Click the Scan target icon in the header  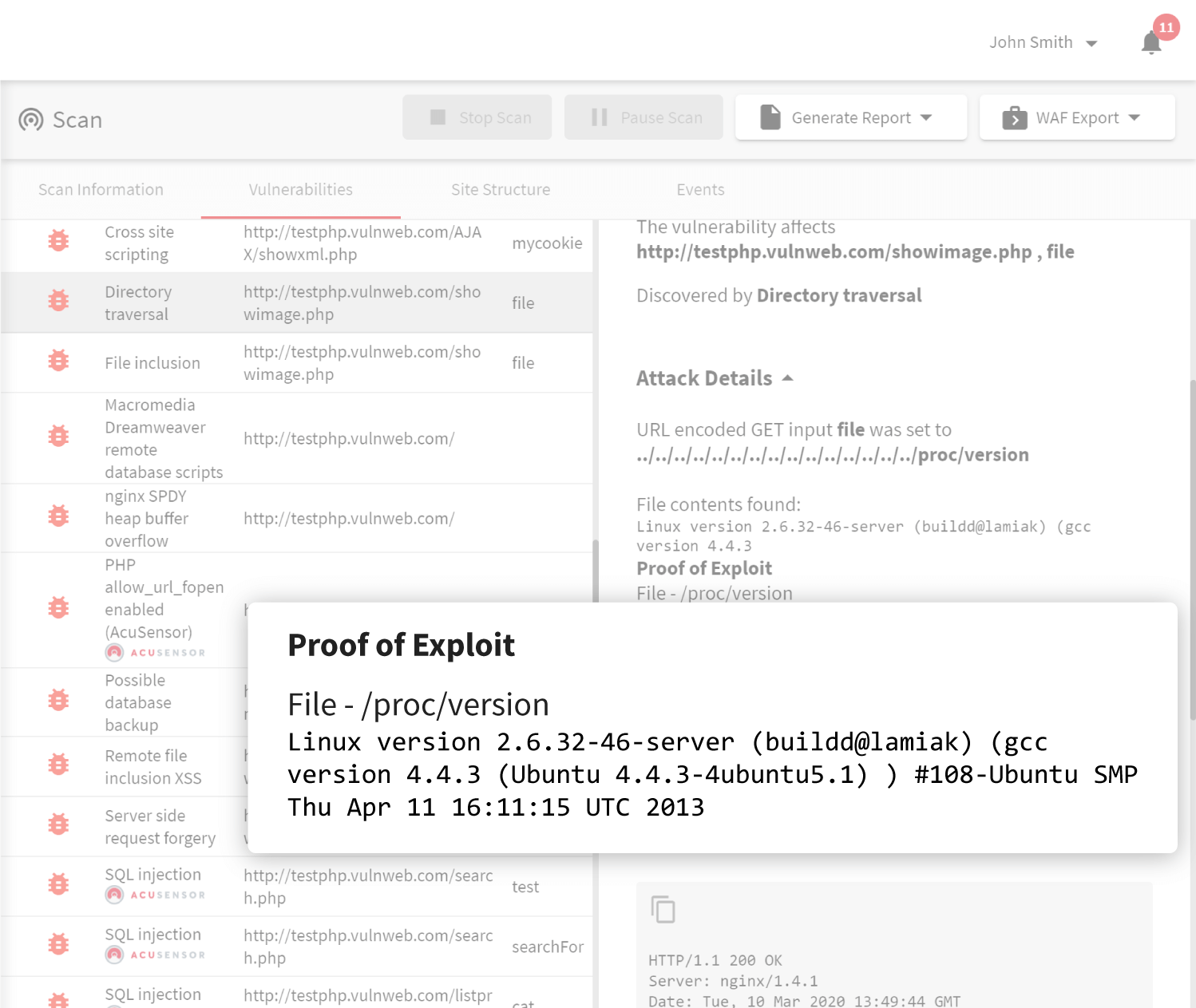click(30, 120)
